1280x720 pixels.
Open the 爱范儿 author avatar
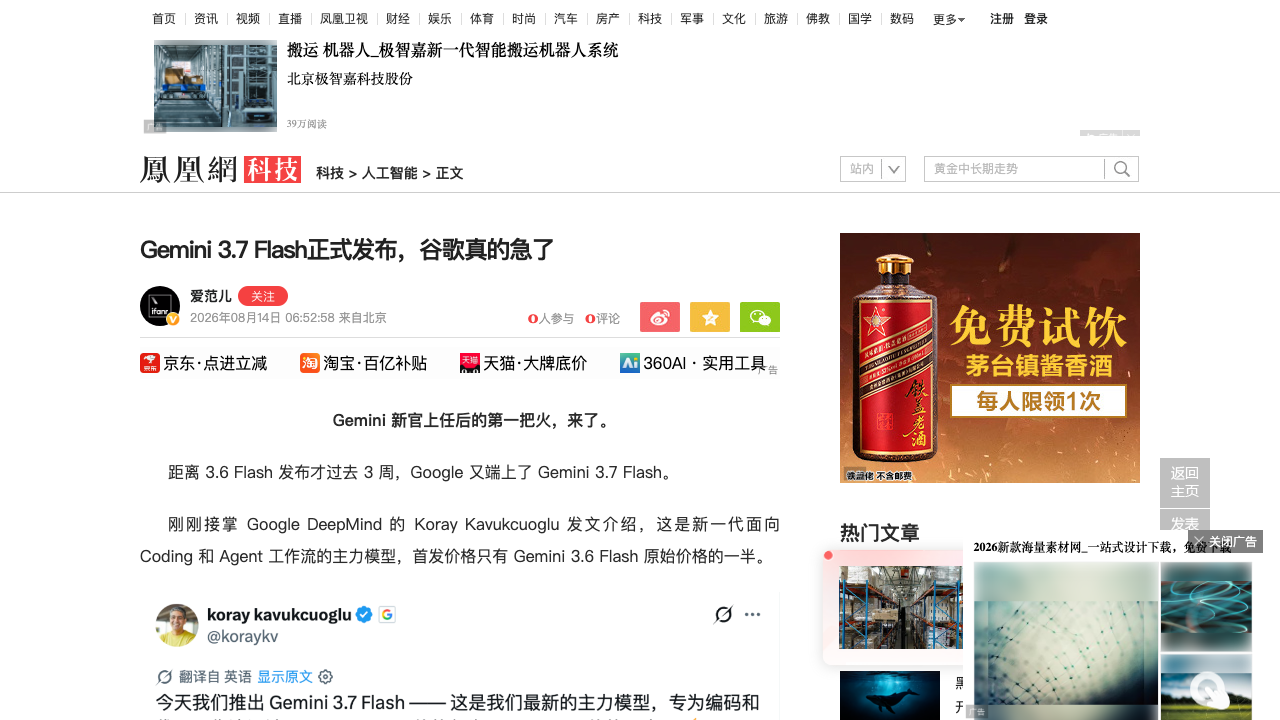tap(160, 306)
